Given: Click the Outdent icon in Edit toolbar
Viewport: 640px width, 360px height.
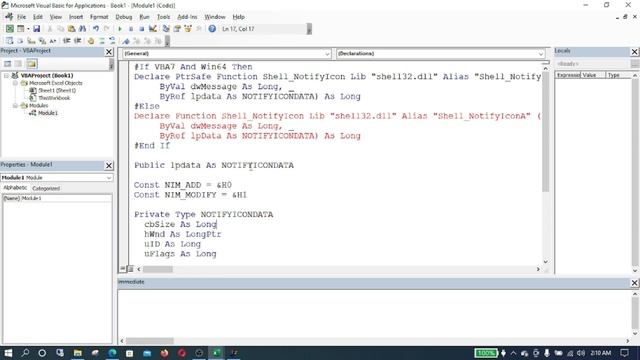Looking at the screenshot, I should pos(78,41).
